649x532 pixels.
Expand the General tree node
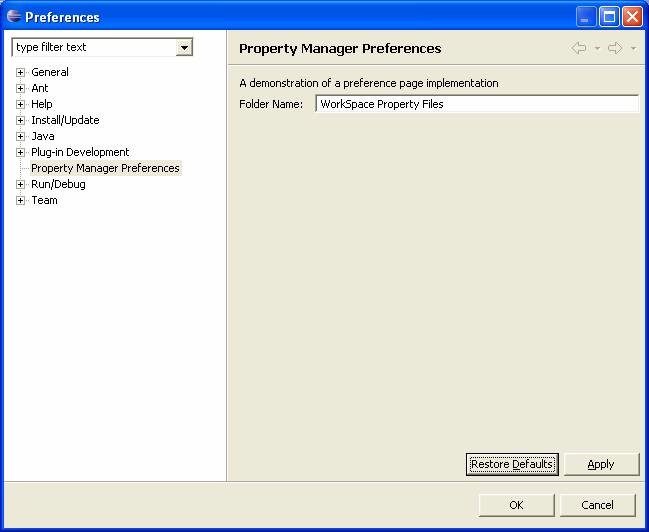(x=20, y=72)
